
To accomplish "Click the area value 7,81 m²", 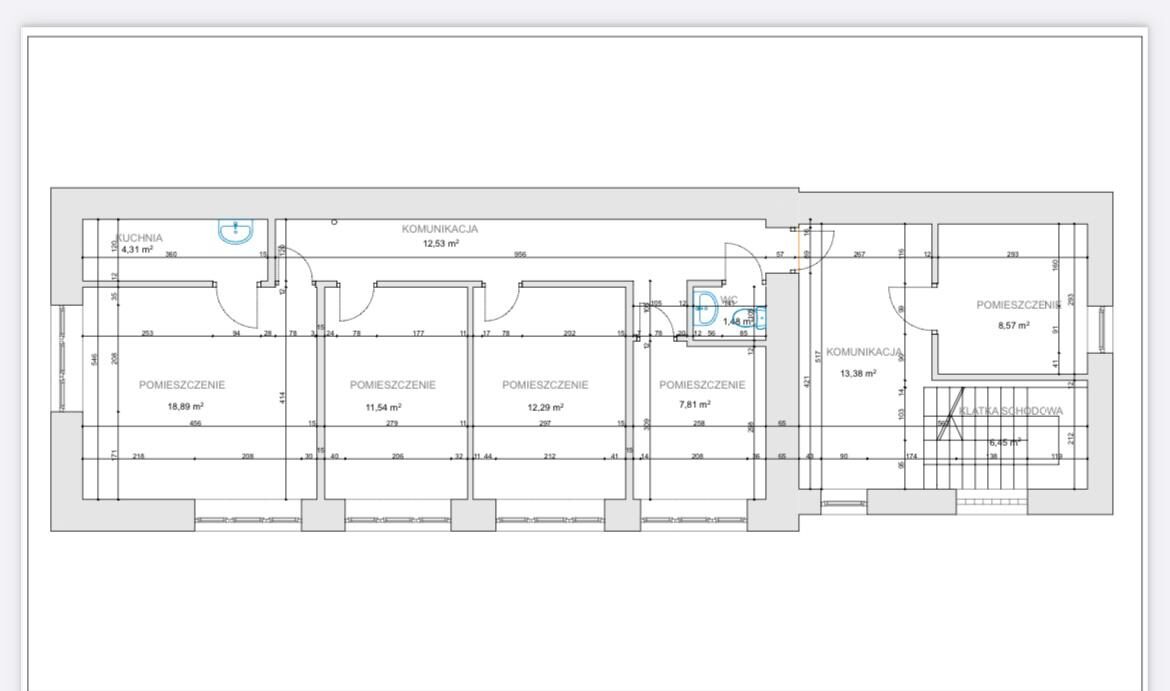I will [x=695, y=404].
